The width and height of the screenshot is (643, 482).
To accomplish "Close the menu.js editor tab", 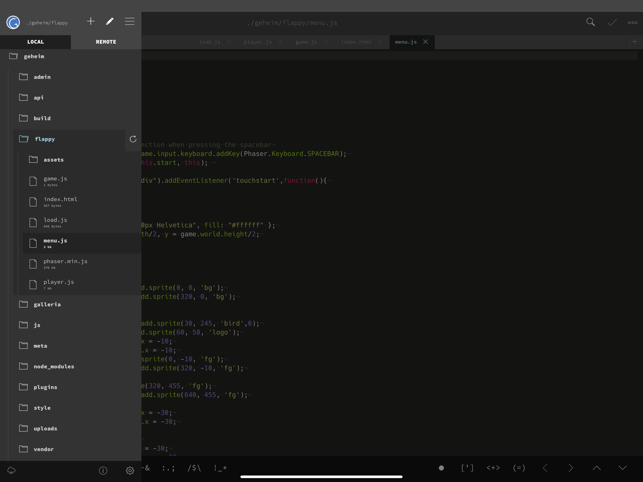I will 426,42.
